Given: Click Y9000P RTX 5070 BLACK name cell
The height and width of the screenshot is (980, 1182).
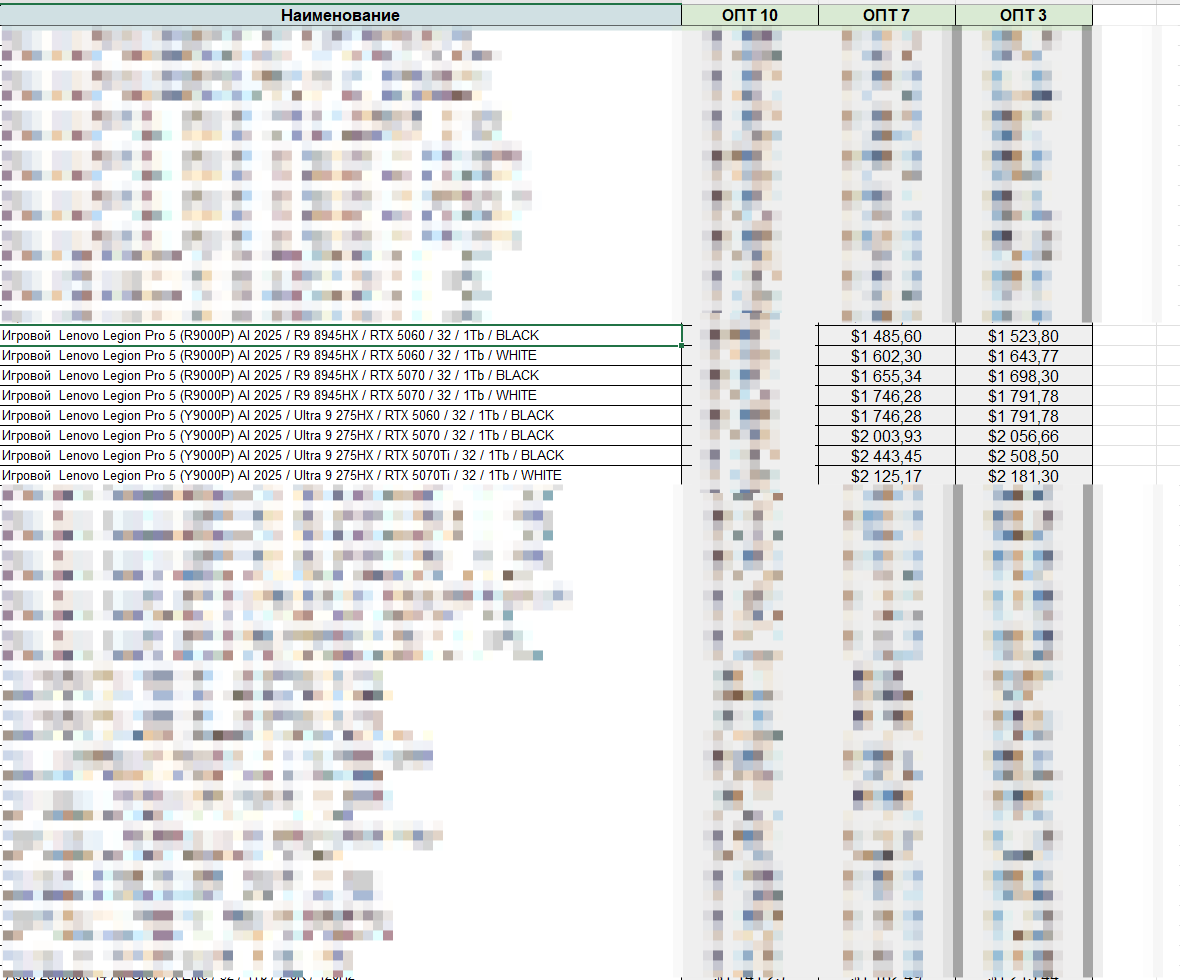Looking at the screenshot, I should point(340,436).
